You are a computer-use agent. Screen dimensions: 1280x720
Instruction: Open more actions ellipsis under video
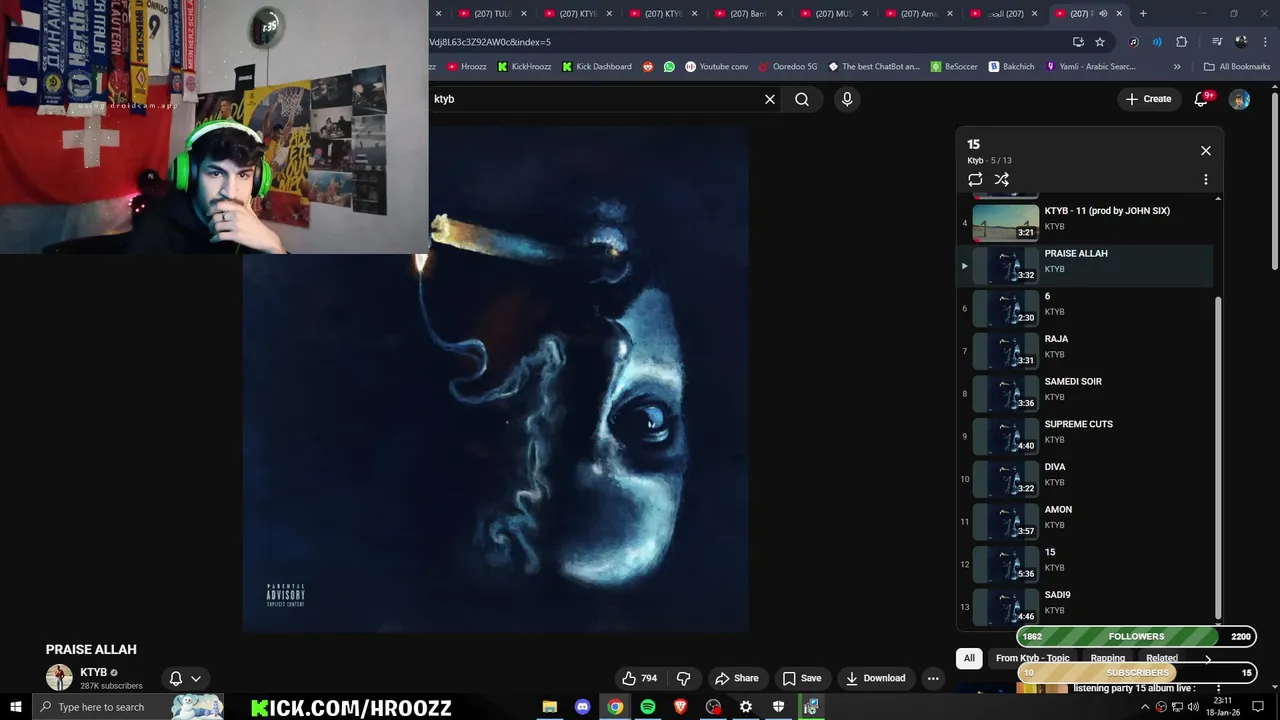coord(933,678)
